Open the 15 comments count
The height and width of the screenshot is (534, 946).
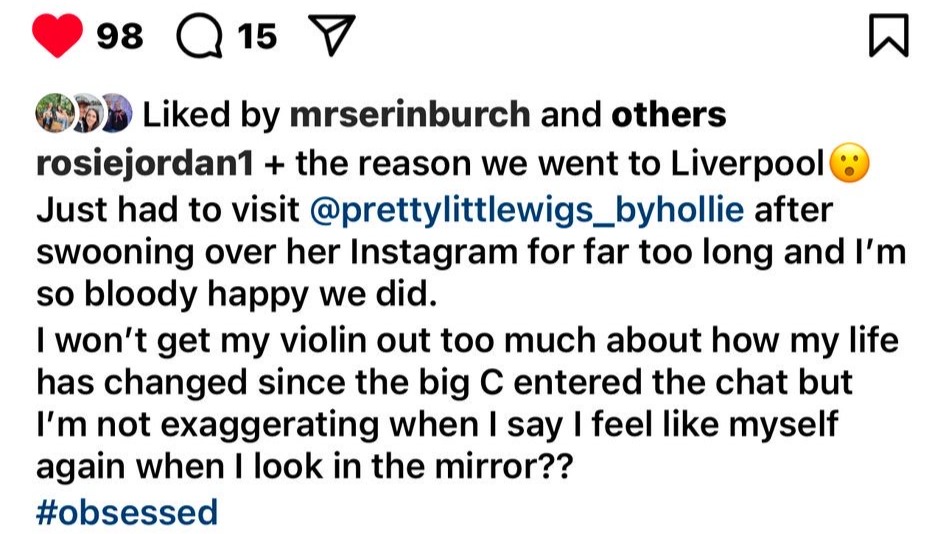(258, 37)
